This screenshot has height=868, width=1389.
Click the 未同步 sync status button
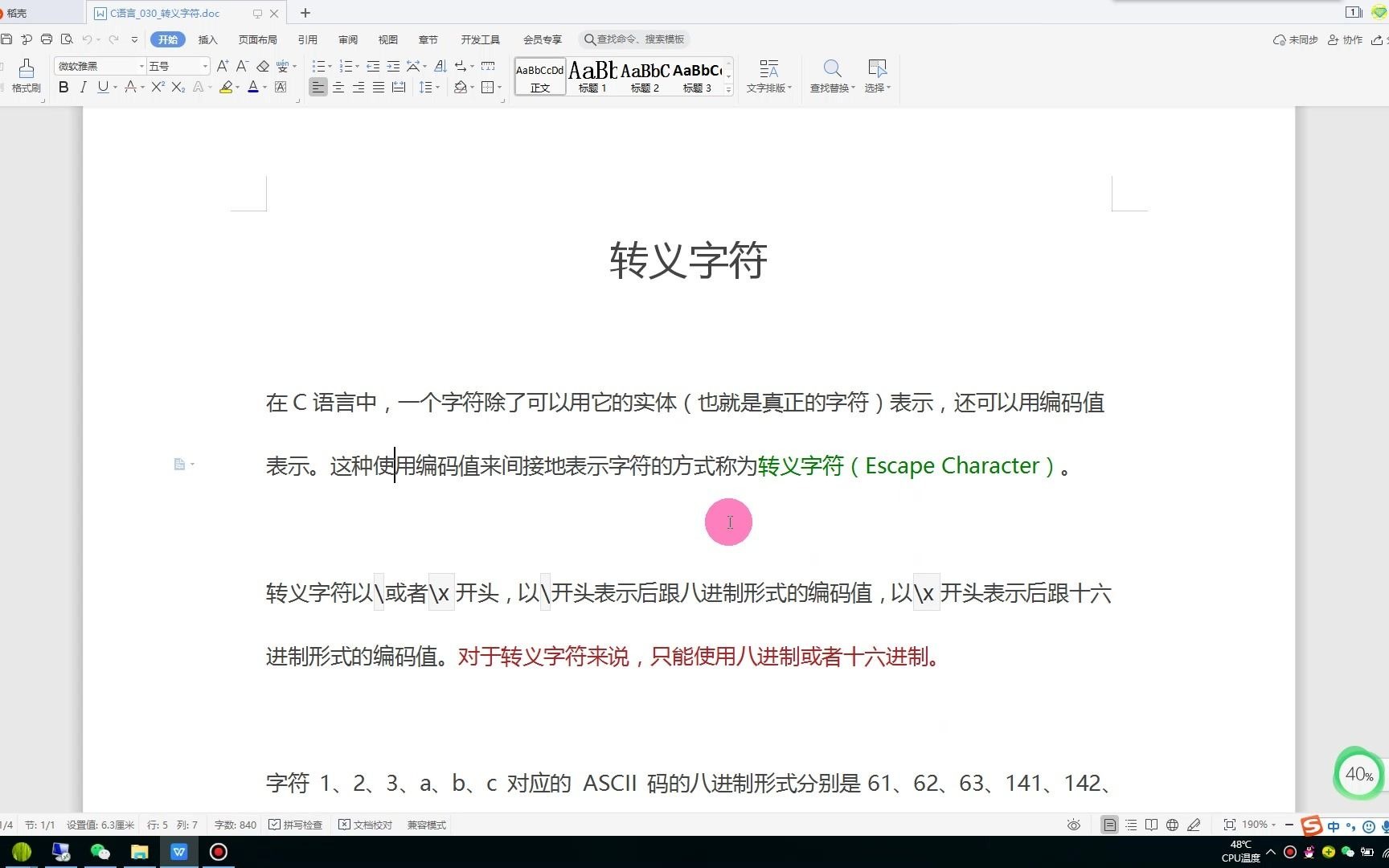(x=1295, y=39)
